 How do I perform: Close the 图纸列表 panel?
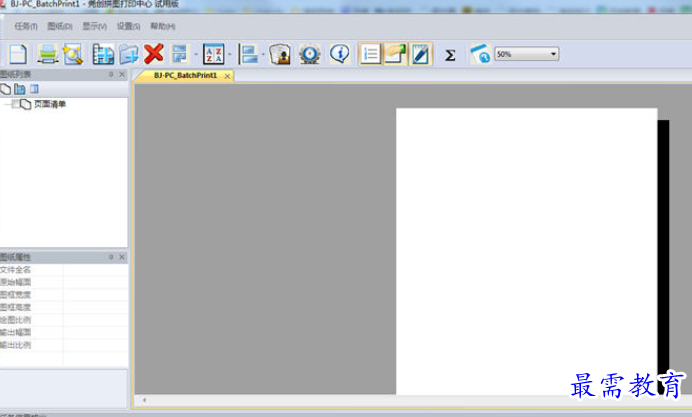pos(122,74)
